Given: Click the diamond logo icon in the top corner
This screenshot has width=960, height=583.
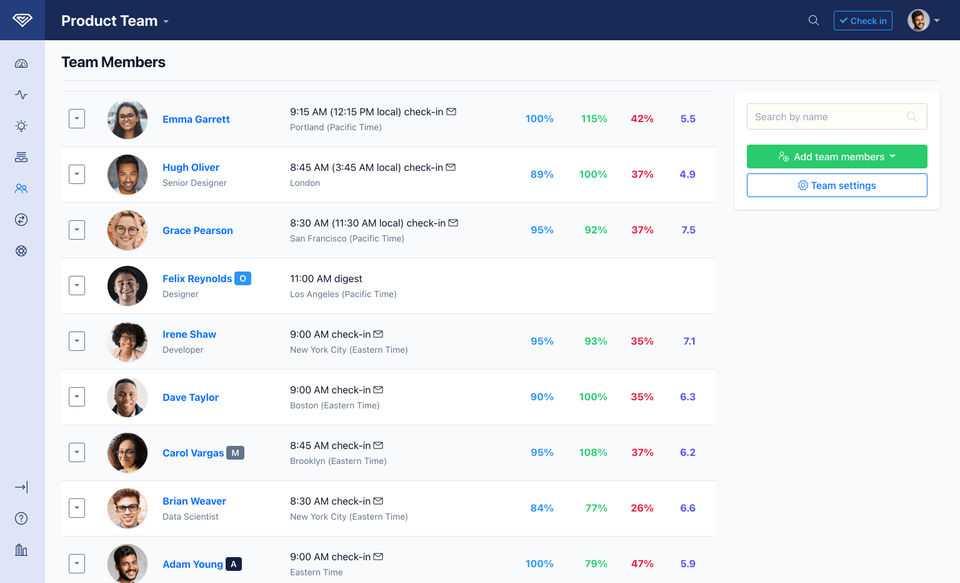Looking at the screenshot, I should pyautogui.click(x=22, y=20).
